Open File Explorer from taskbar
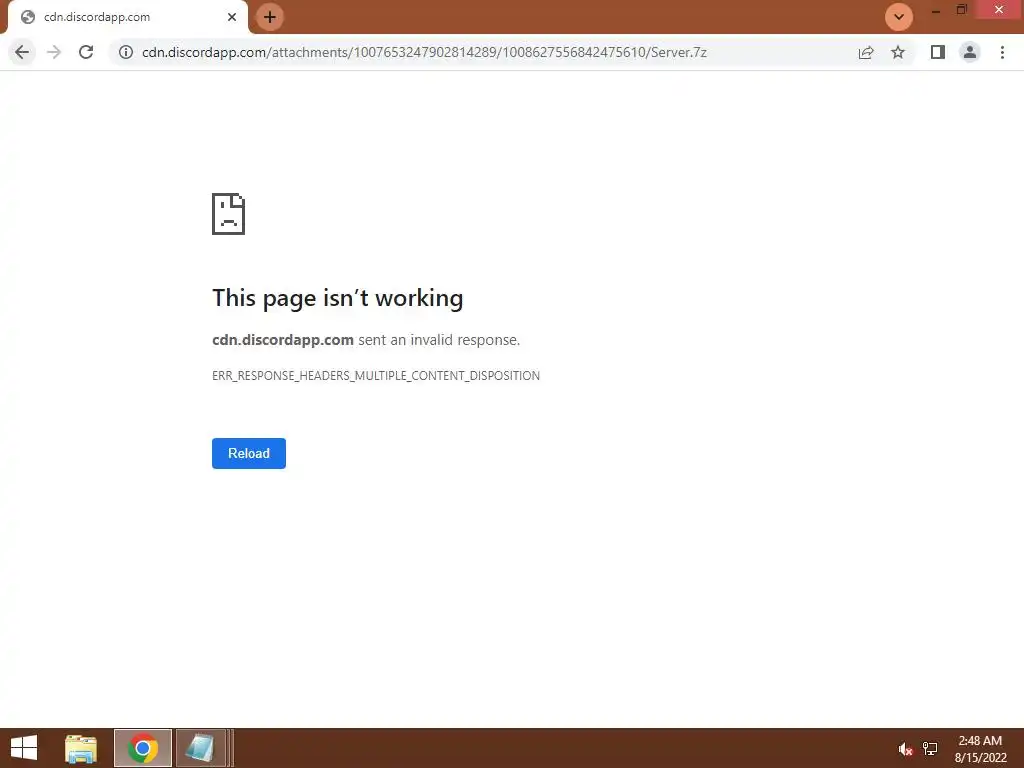The width and height of the screenshot is (1024, 768). pos(81,748)
